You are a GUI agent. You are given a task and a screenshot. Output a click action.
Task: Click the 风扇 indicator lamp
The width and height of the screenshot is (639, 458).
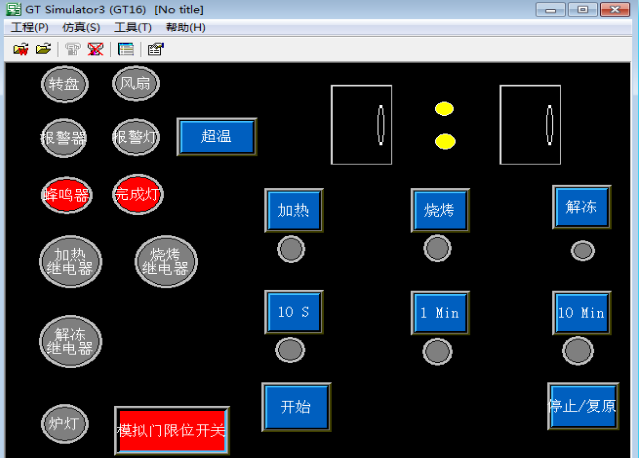click(x=136, y=84)
